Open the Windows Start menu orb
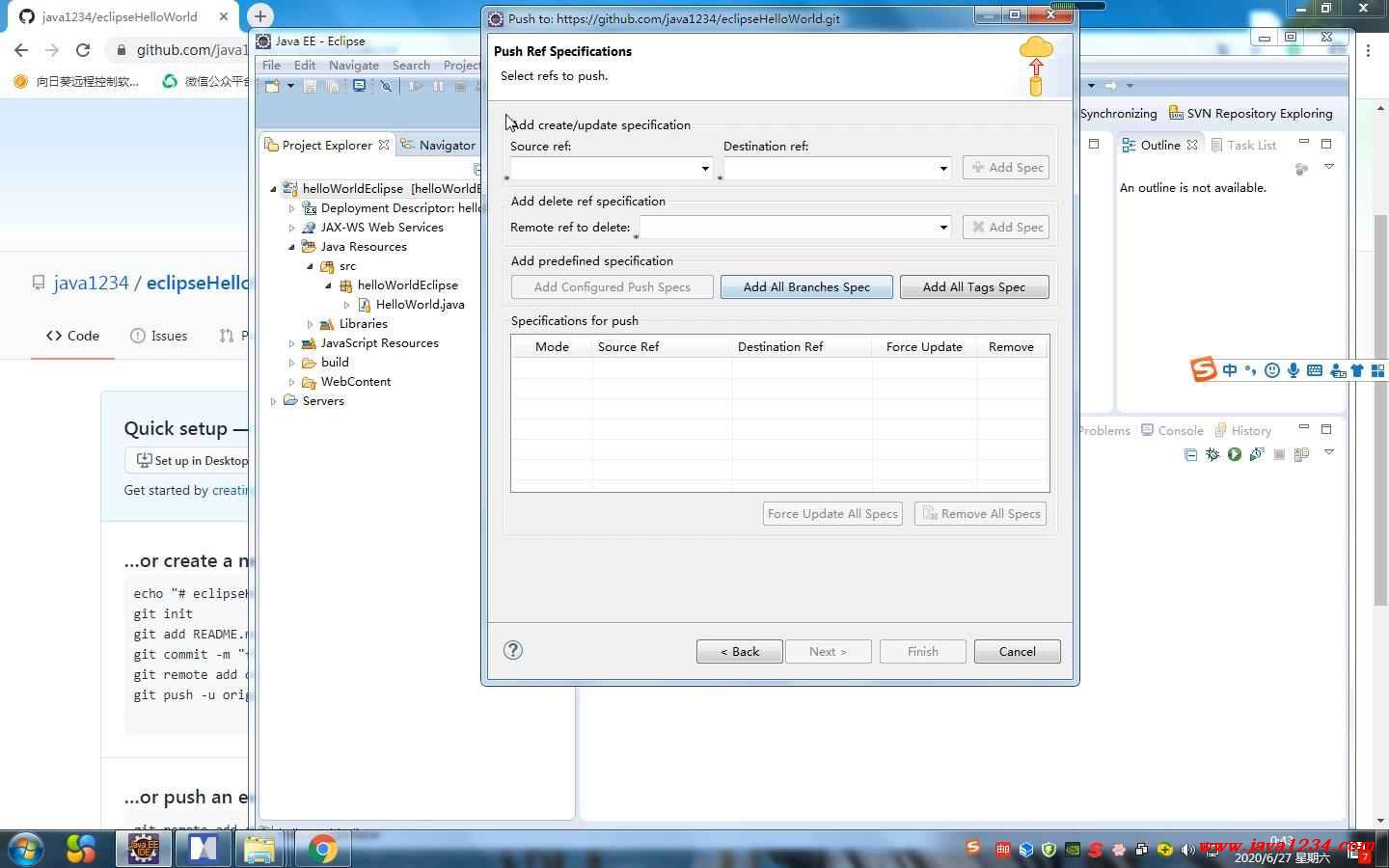The image size is (1389, 868). coord(25,849)
